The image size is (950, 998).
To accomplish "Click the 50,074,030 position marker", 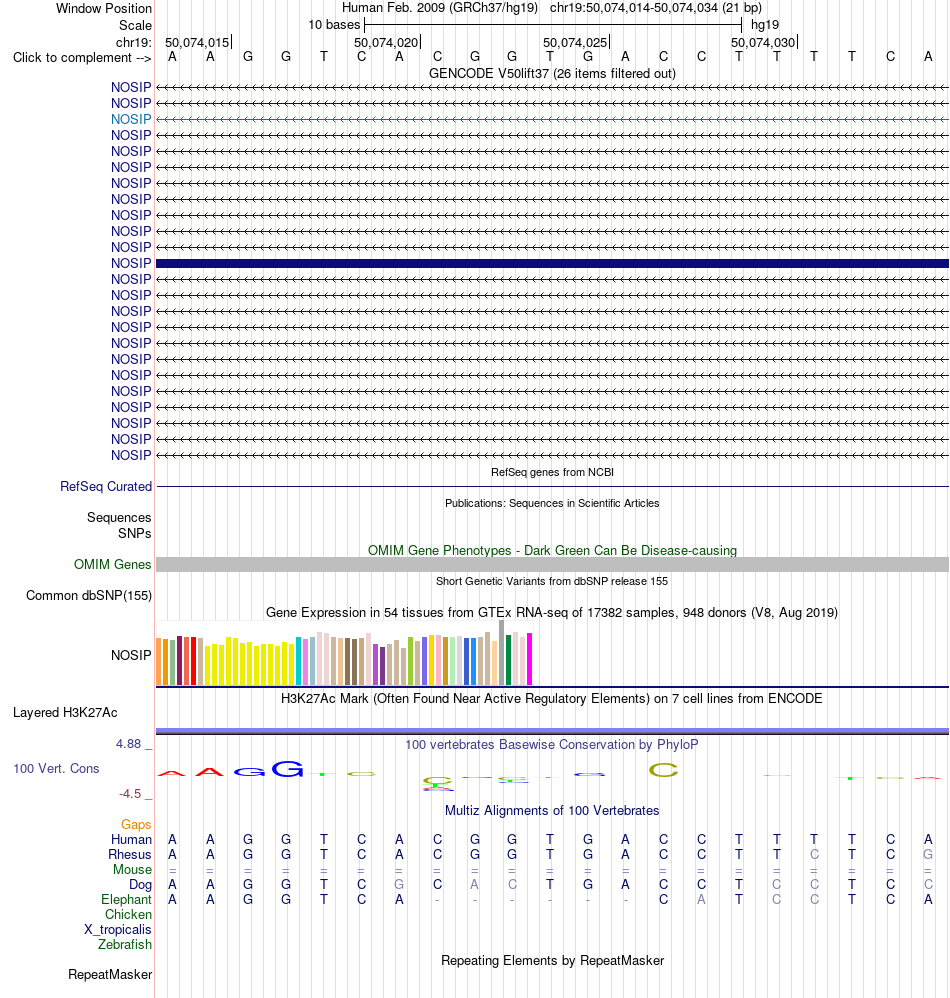I will [x=763, y=43].
